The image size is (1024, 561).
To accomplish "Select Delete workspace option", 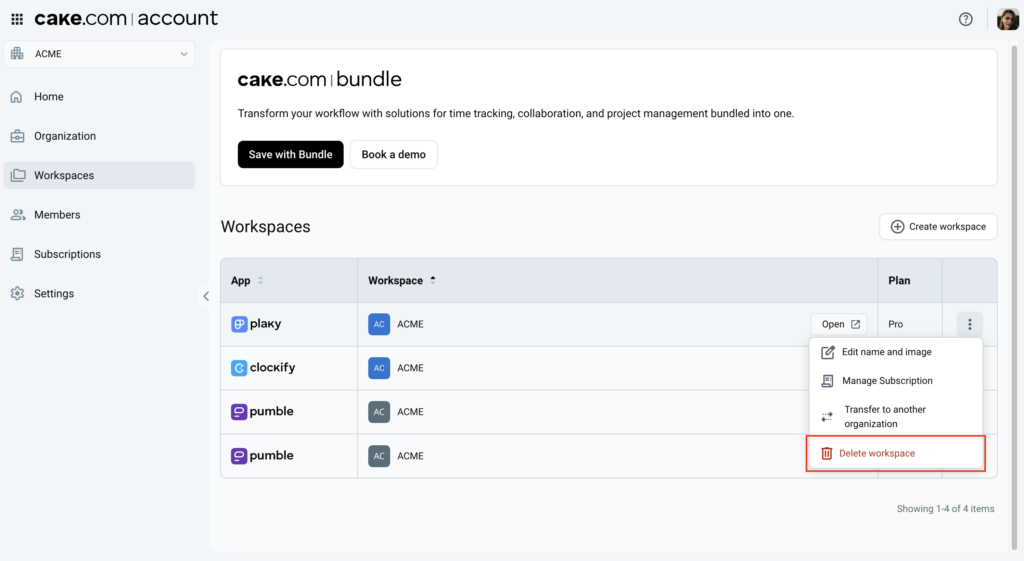I will point(896,453).
